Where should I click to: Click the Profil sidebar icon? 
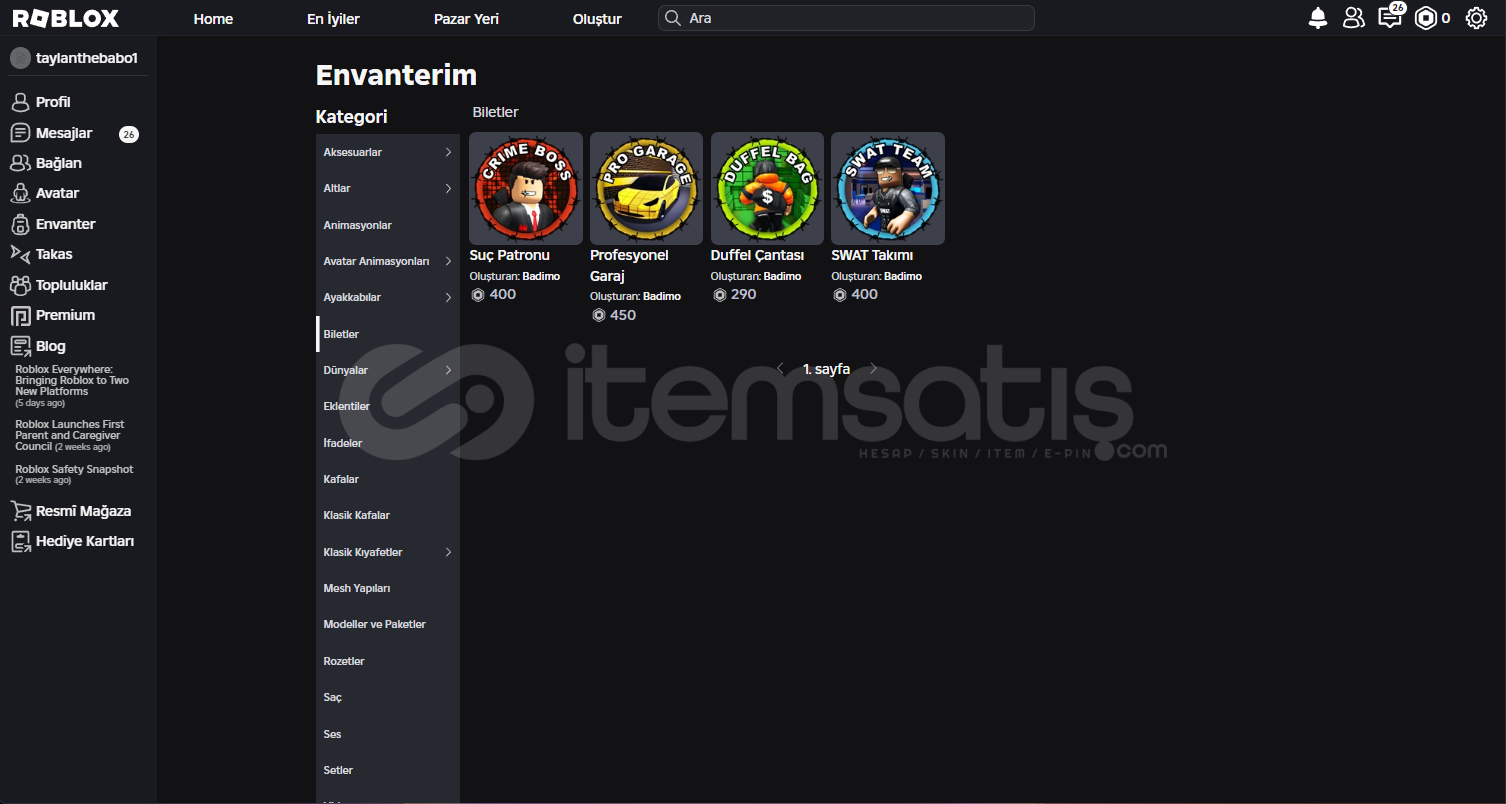[20, 102]
